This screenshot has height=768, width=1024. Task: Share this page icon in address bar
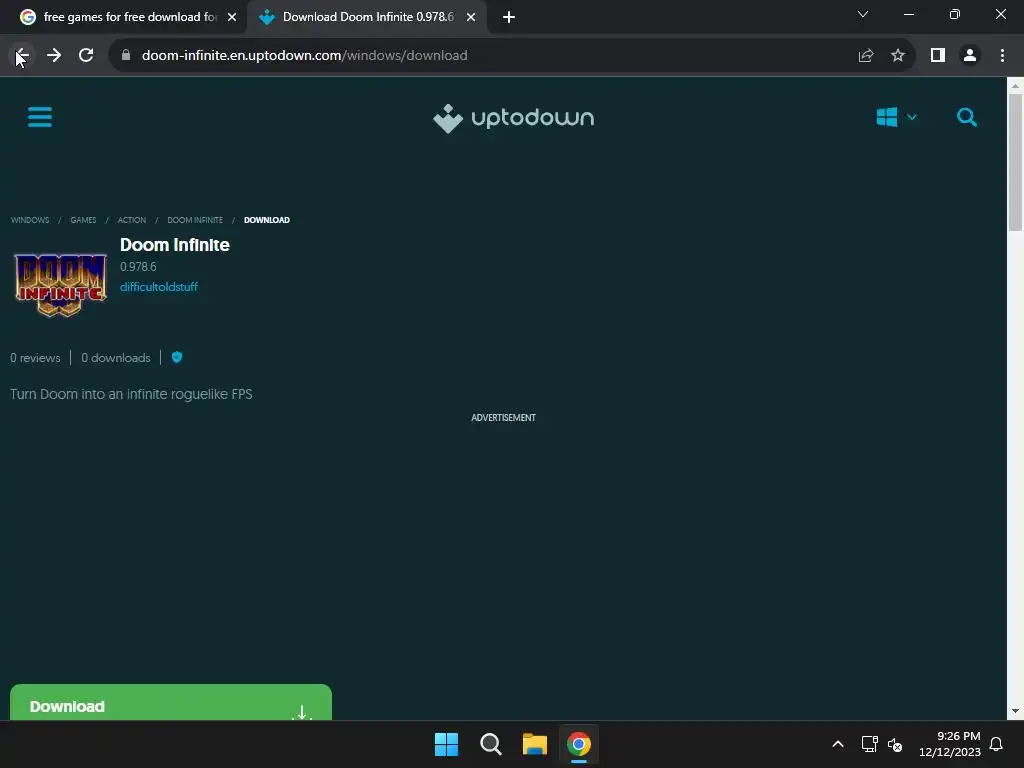(866, 56)
